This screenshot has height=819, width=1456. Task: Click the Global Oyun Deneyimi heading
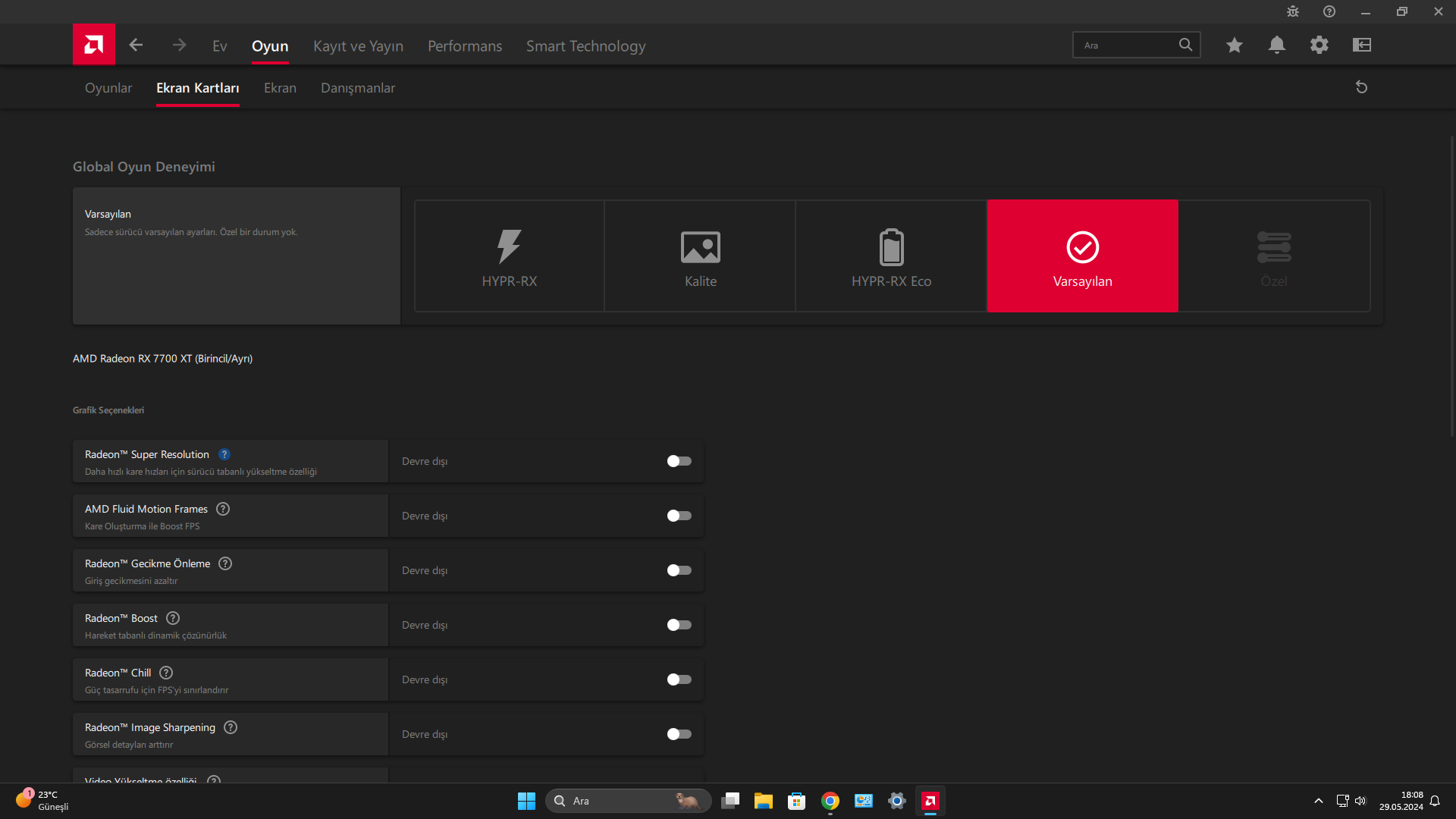coord(144,167)
